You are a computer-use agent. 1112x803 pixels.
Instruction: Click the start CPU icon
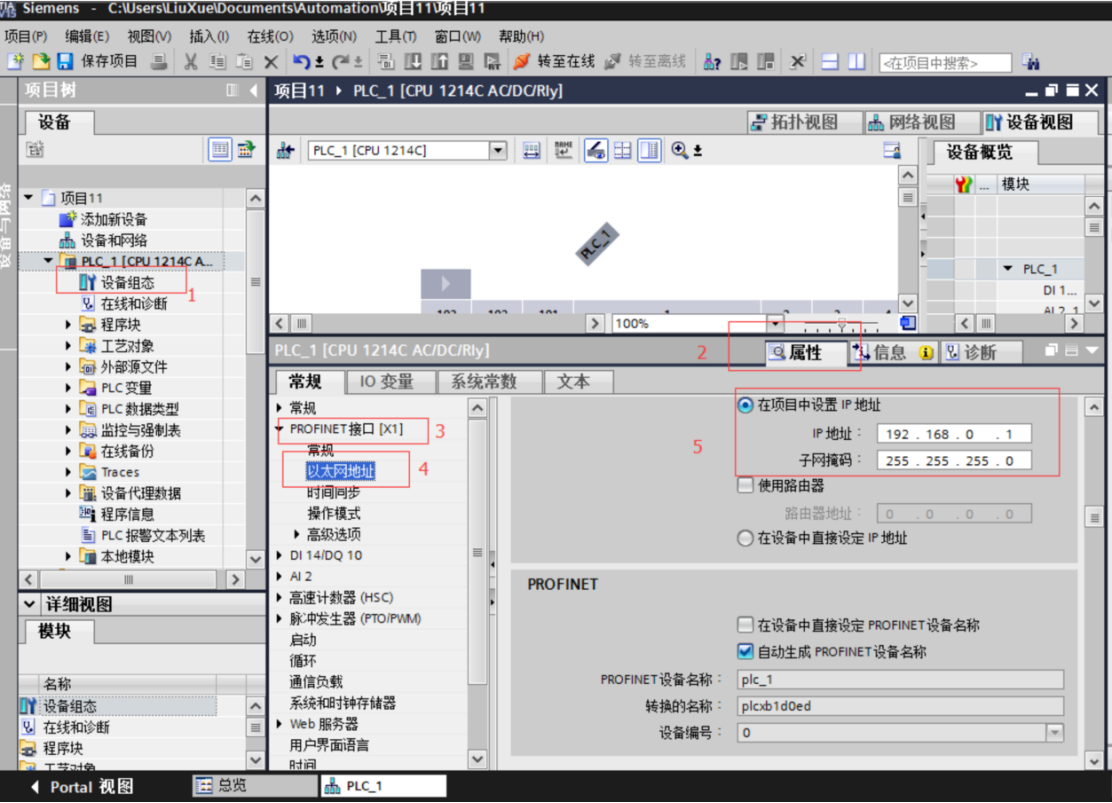[739, 62]
